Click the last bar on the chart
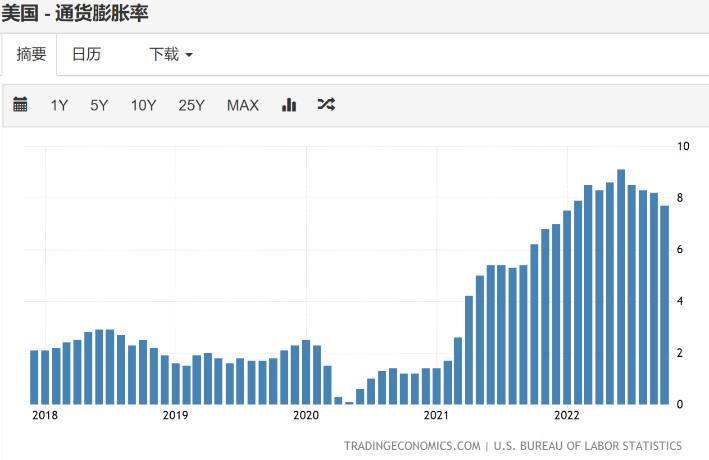The width and height of the screenshot is (709, 460). coord(664,305)
